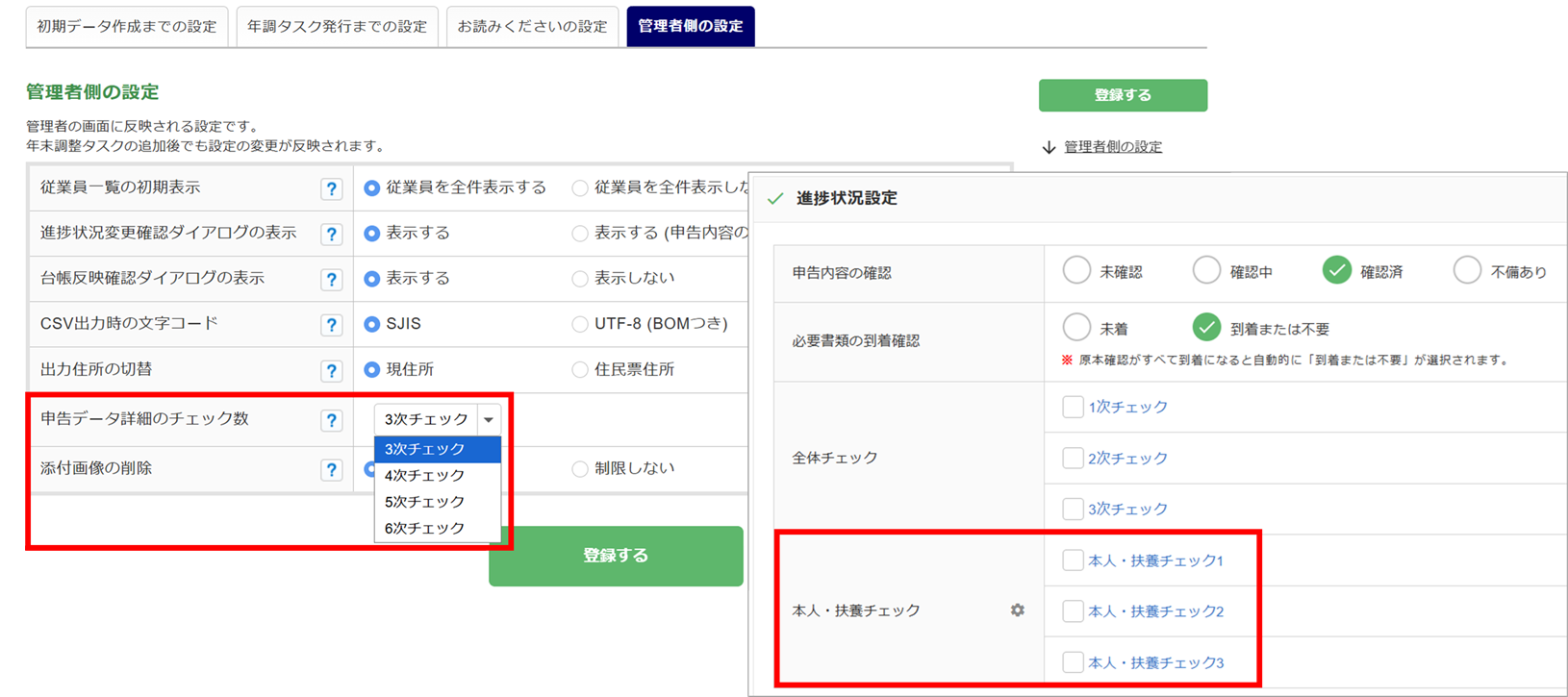Viewport: 1568px width, 697px height.
Task: Set 申告内容の確認 to 未確認
Action: click(x=1076, y=271)
